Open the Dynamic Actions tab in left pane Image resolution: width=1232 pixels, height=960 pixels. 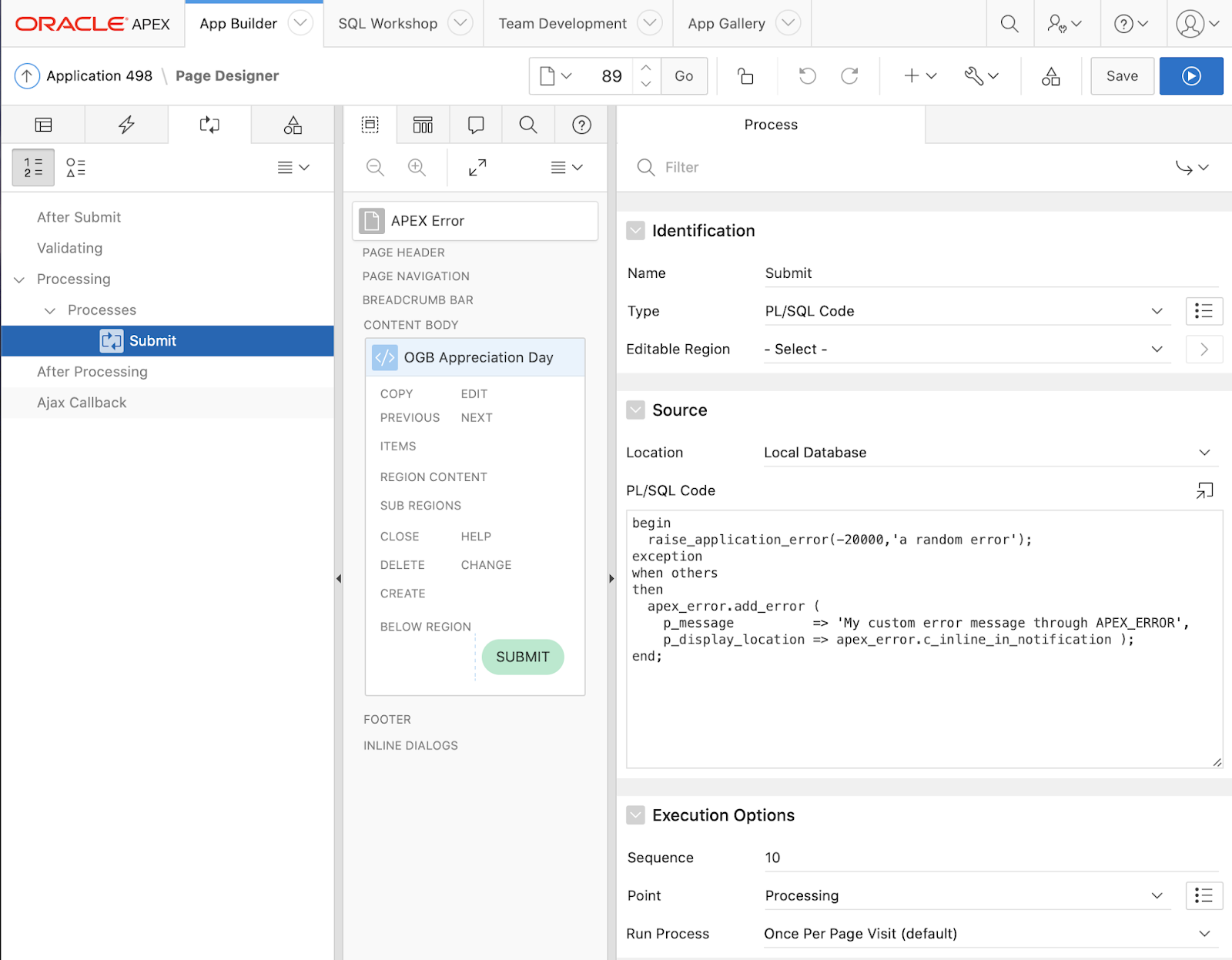(x=126, y=124)
